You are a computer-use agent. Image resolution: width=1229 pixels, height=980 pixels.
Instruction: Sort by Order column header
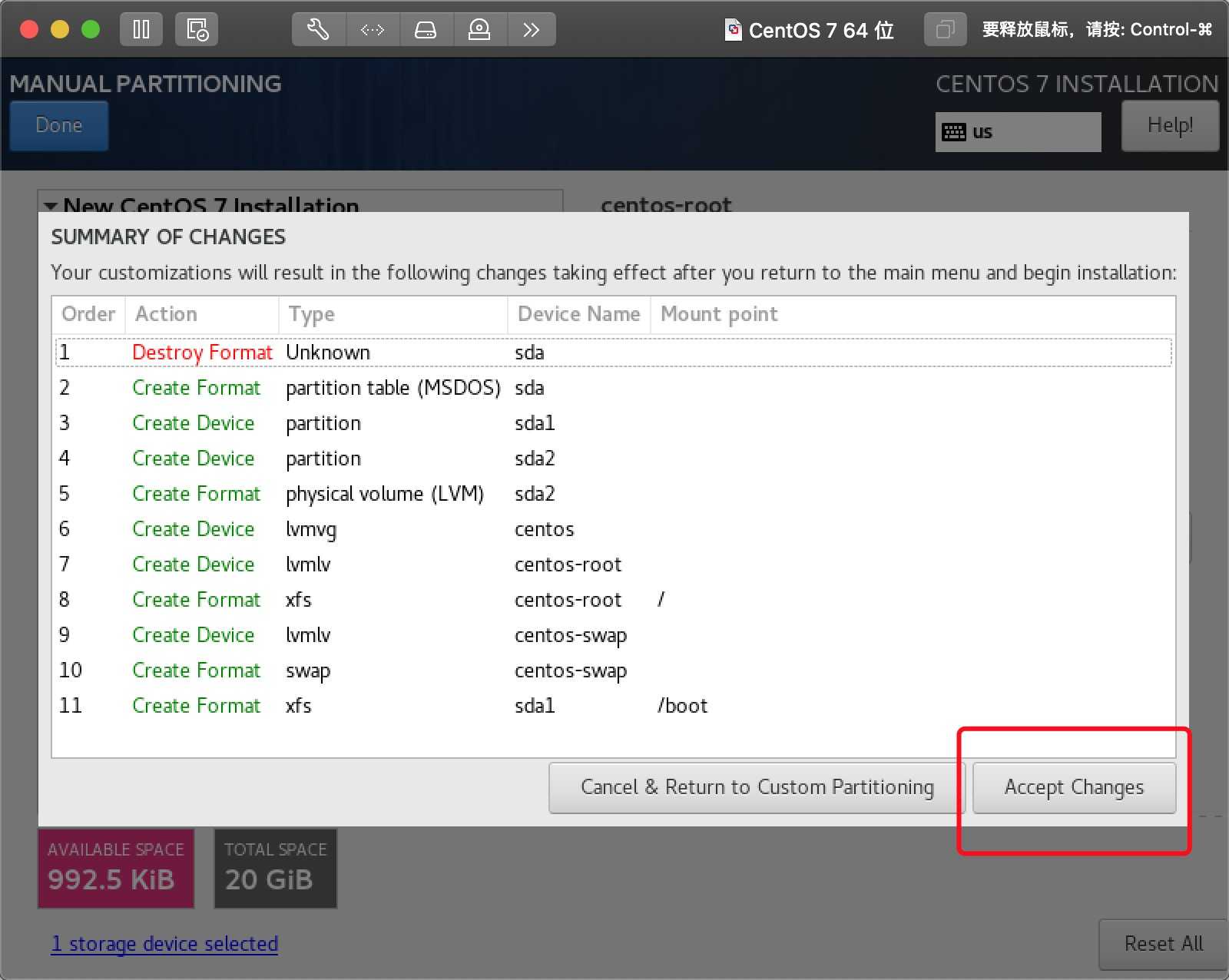[88, 314]
